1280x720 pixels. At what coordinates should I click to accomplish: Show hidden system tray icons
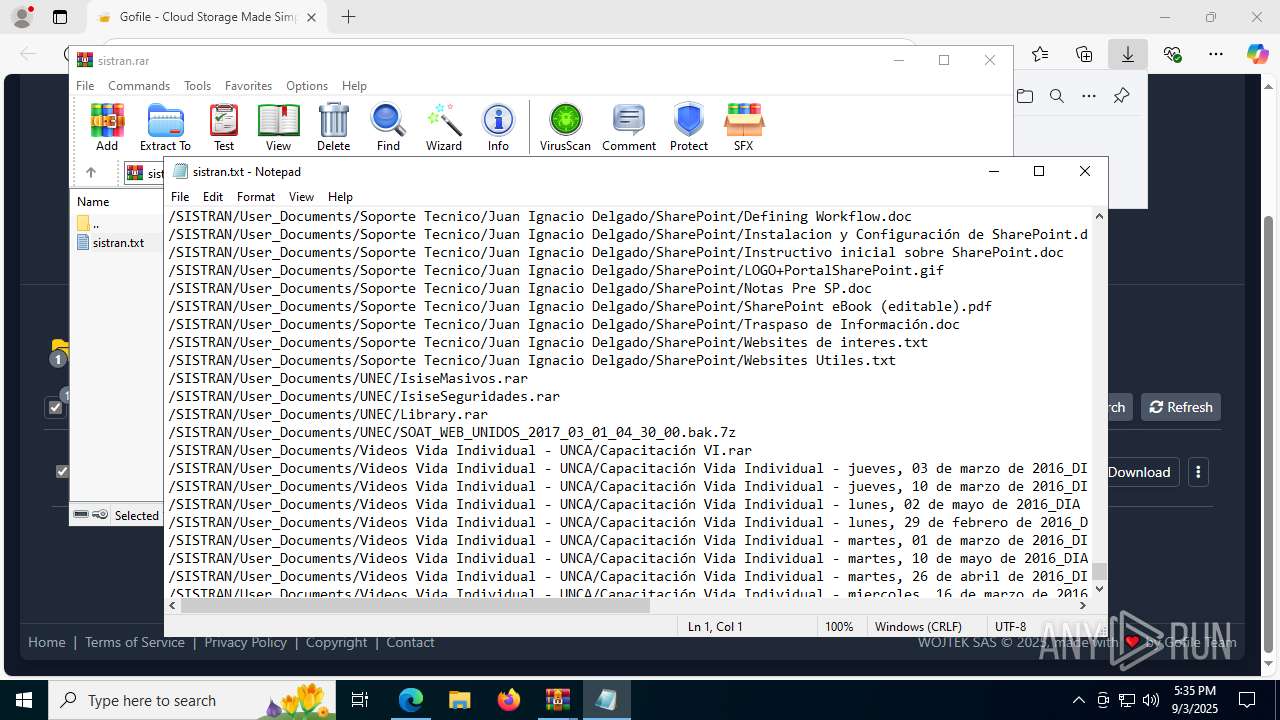point(1078,700)
